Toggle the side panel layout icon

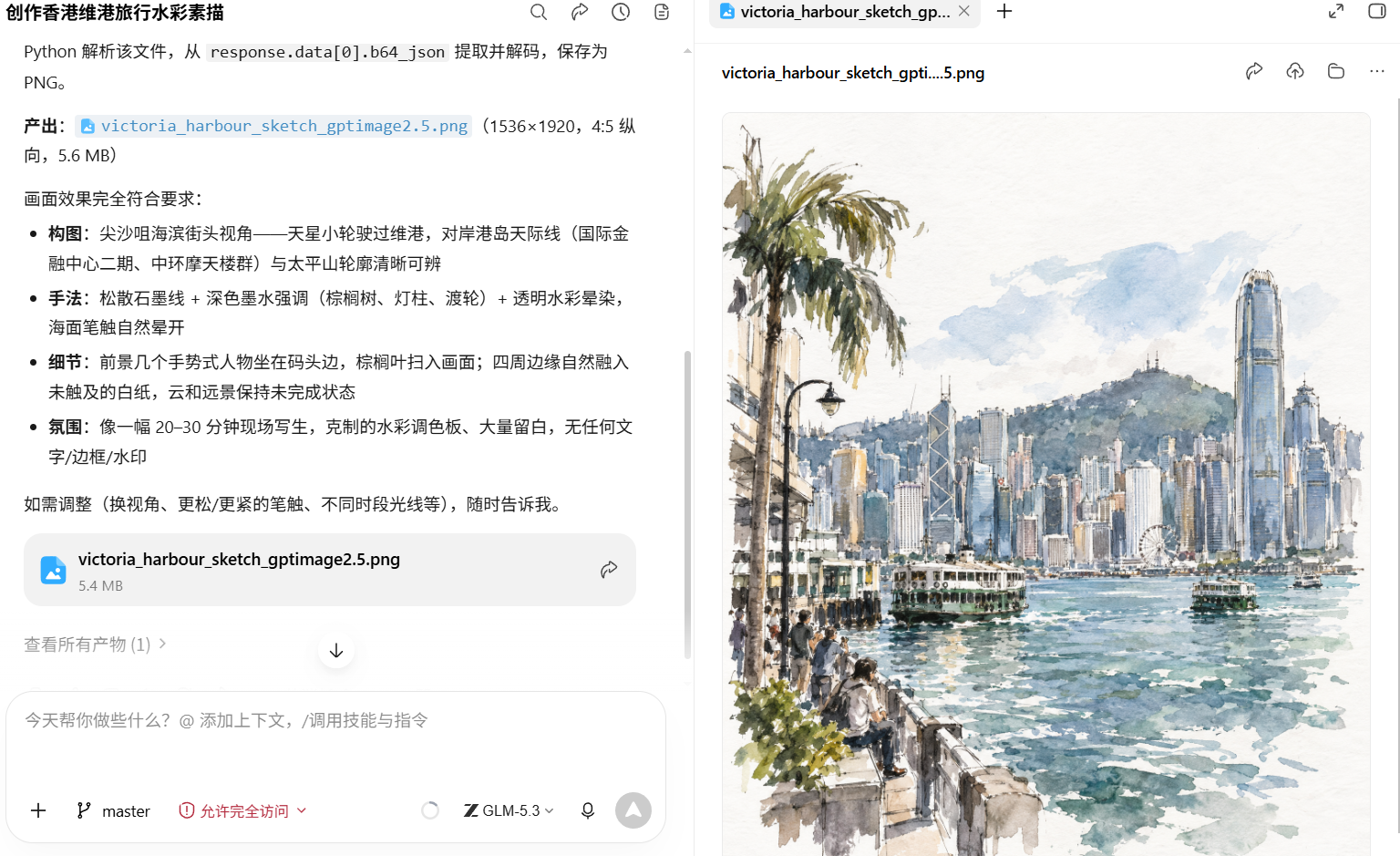point(1377,11)
